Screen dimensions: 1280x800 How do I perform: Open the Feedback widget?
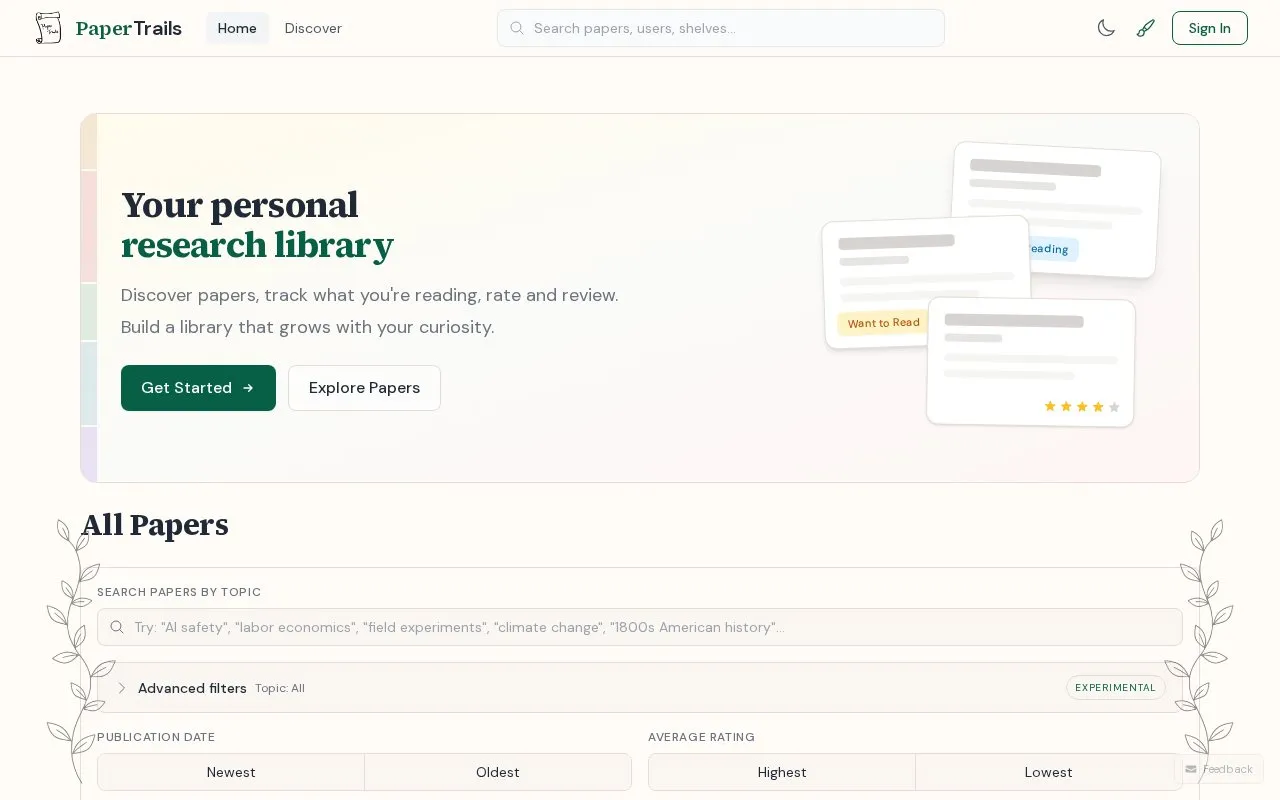point(1219,769)
